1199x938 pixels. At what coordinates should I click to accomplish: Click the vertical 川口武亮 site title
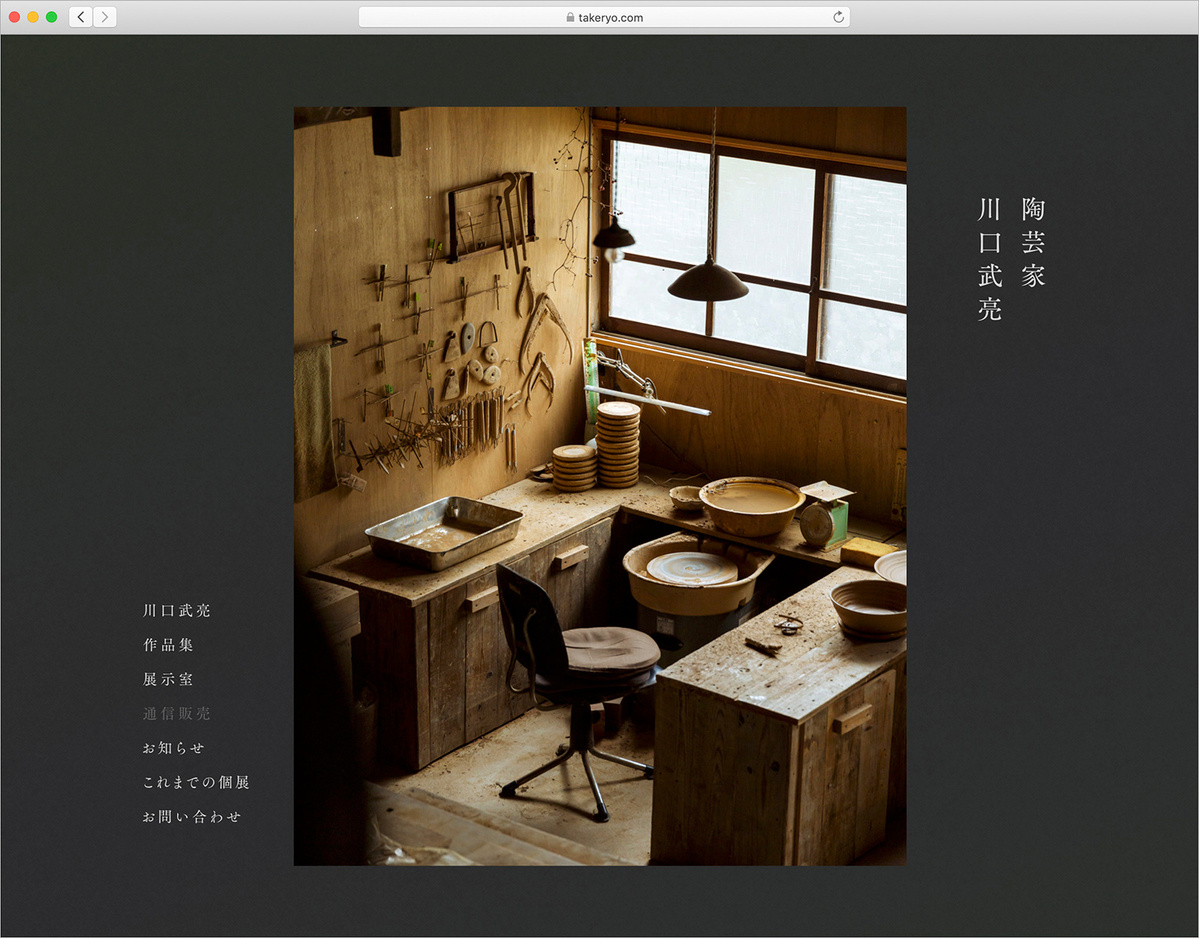coord(989,259)
